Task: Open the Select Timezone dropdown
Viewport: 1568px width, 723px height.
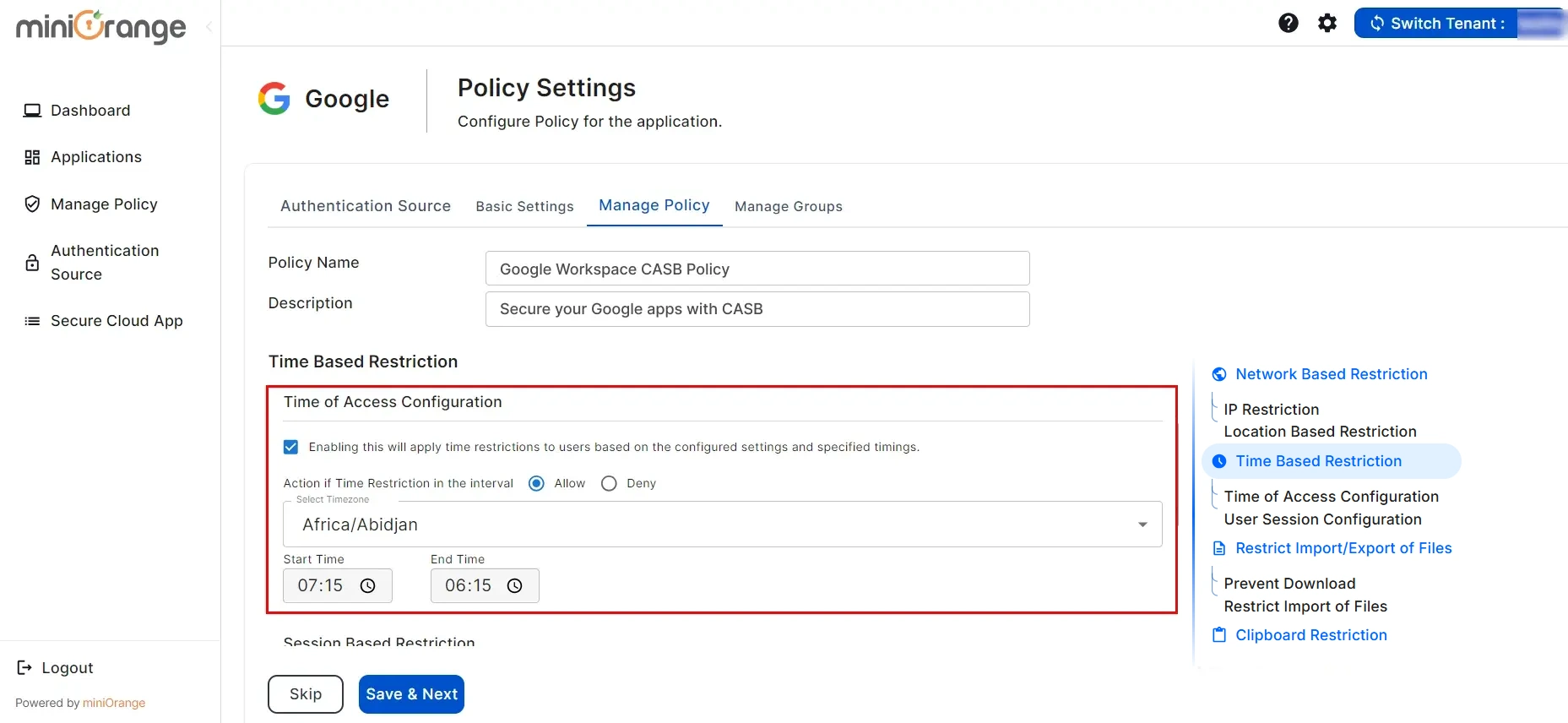Action: pyautogui.click(x=723, y=525)
